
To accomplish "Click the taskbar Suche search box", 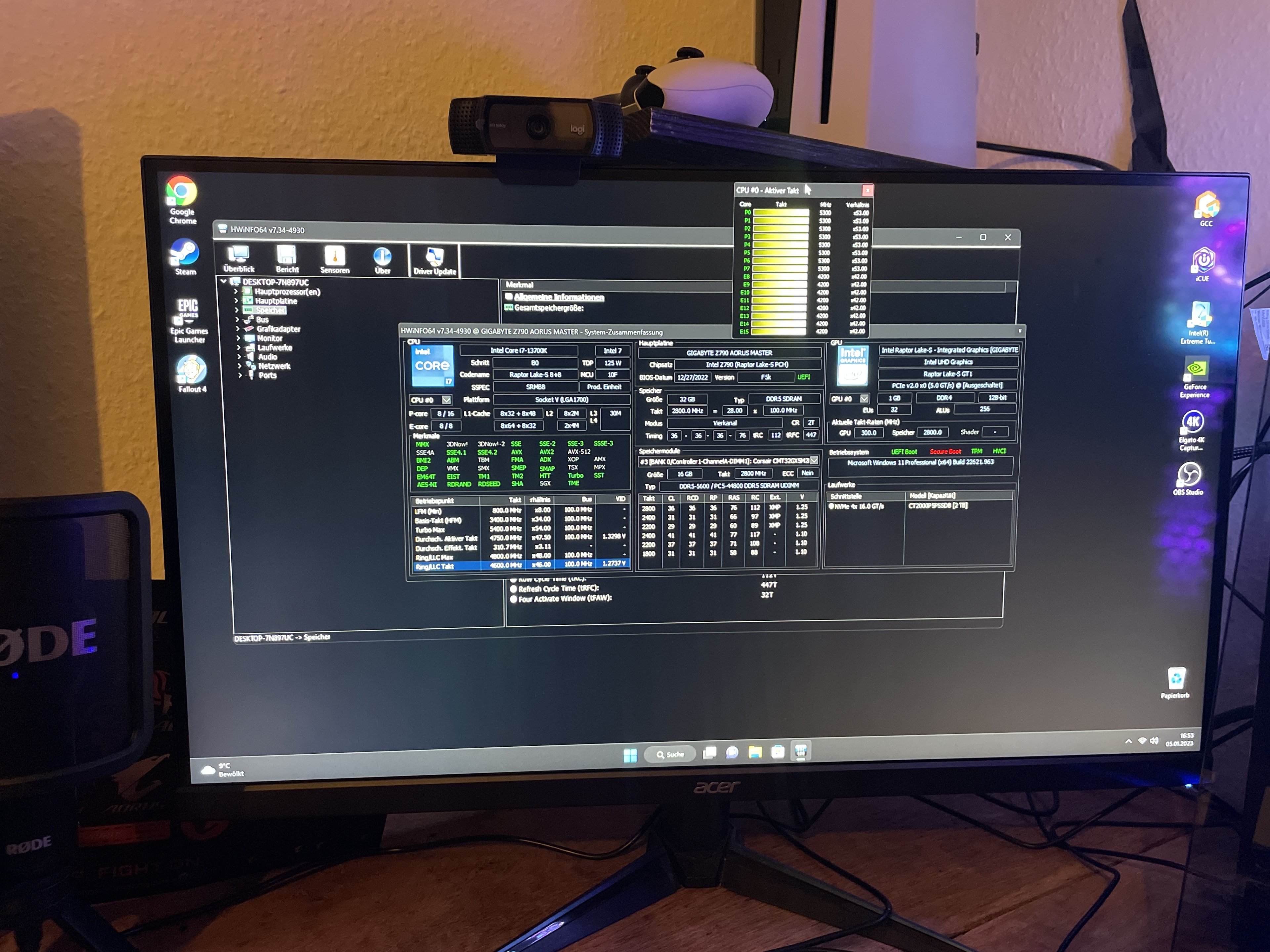I will 670,755.
